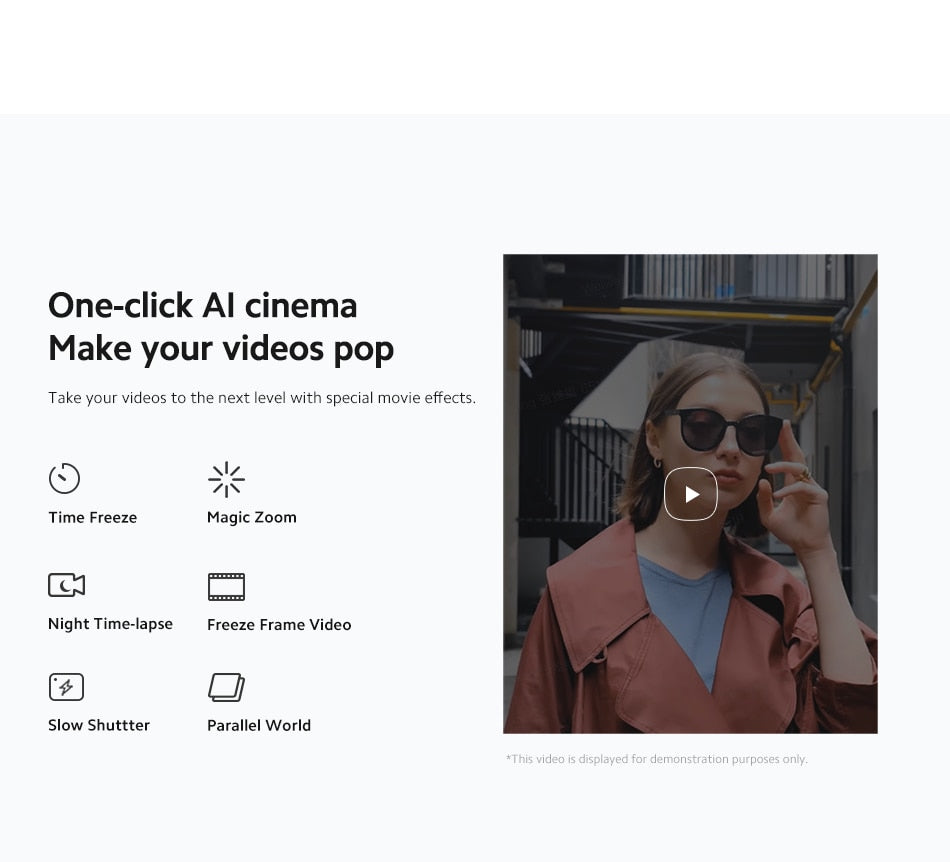Click the video demonstration disclaimer text
950x862 pixels.
click(x=656, y=759)
